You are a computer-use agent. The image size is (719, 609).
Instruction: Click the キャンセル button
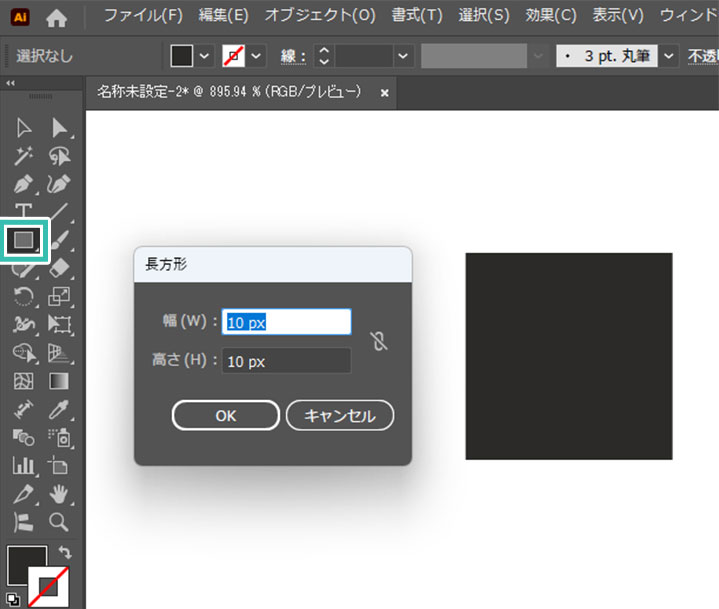pos(339,415)
